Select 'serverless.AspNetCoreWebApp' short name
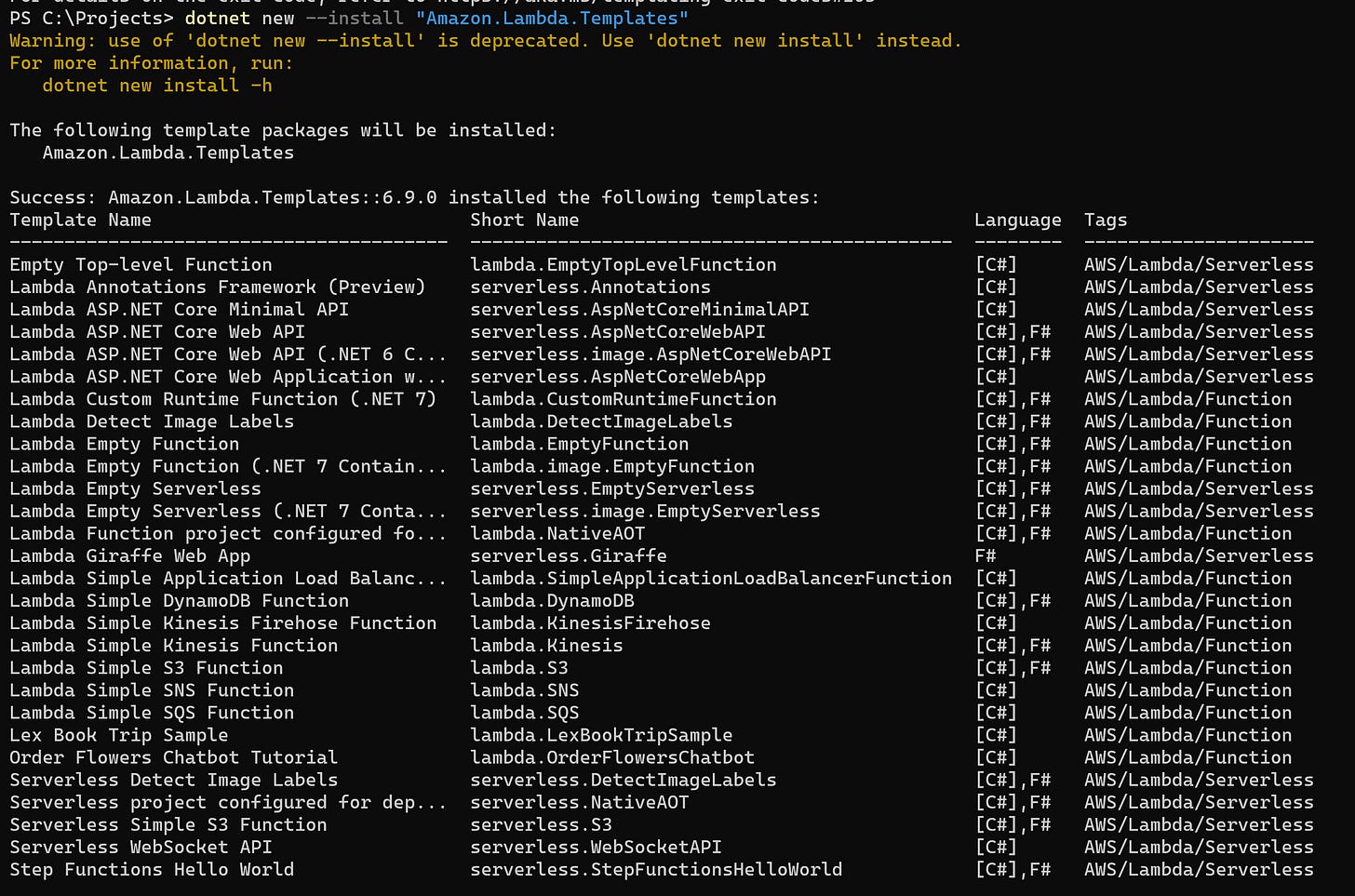1355x896 pixels. click(618, 376)
